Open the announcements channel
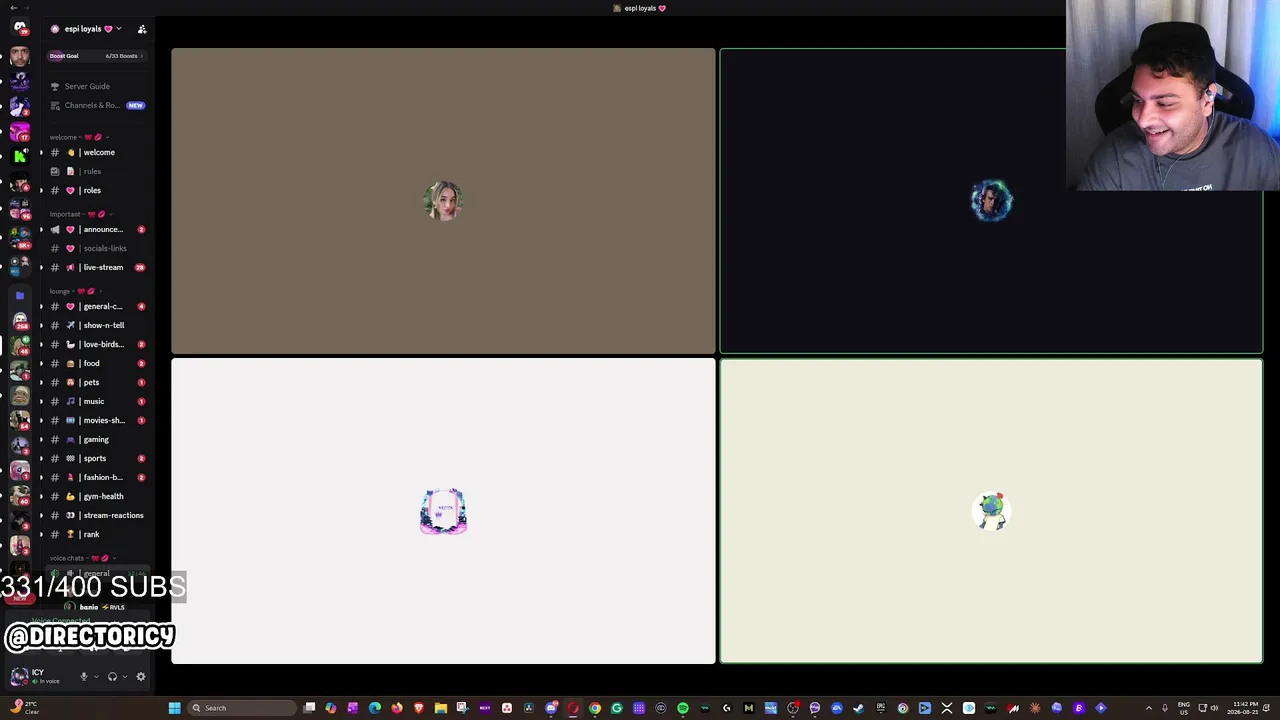1280x720 pixels. (96, 229)
